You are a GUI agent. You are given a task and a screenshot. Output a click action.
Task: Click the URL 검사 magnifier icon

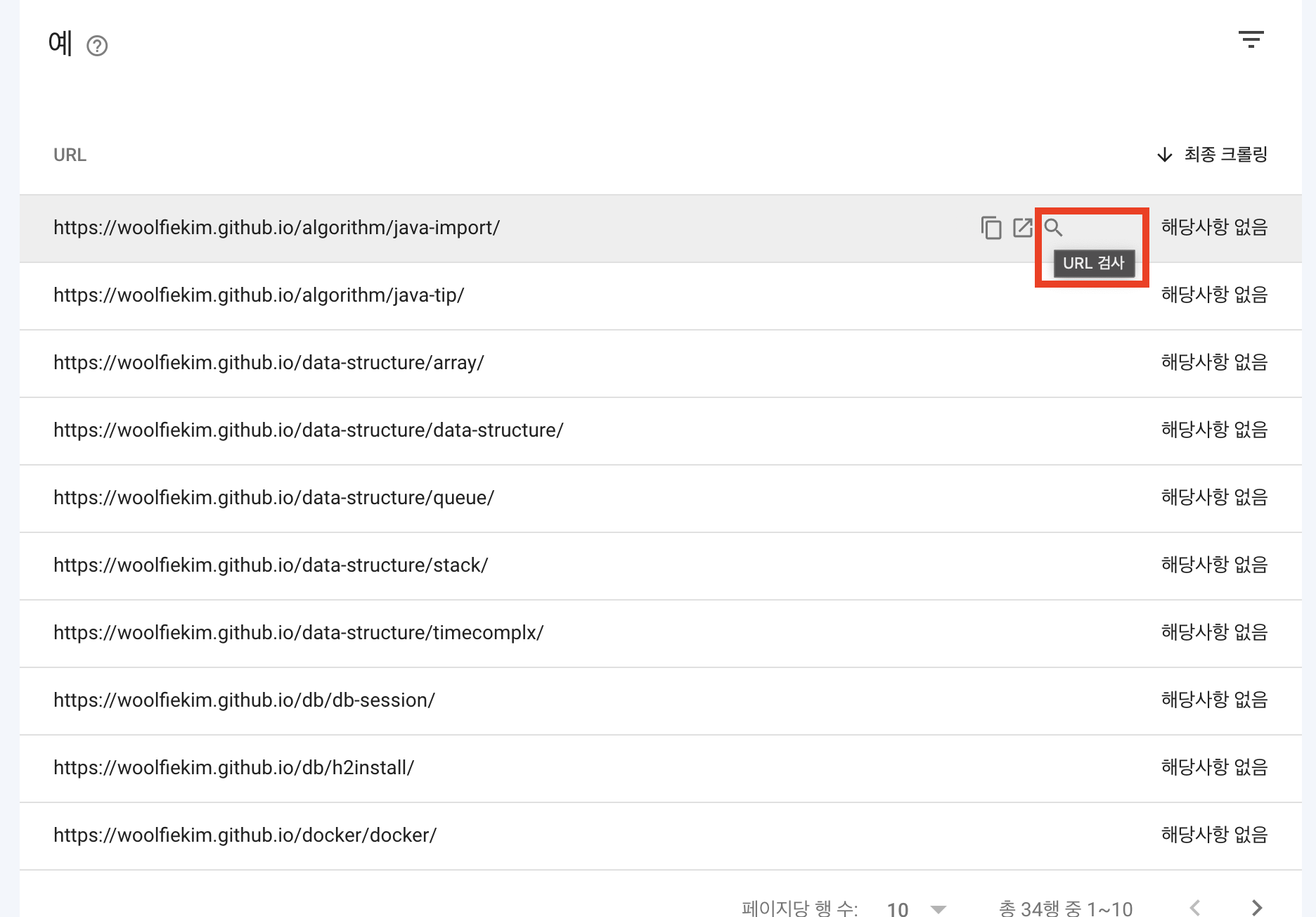(x=1053, y=228)
